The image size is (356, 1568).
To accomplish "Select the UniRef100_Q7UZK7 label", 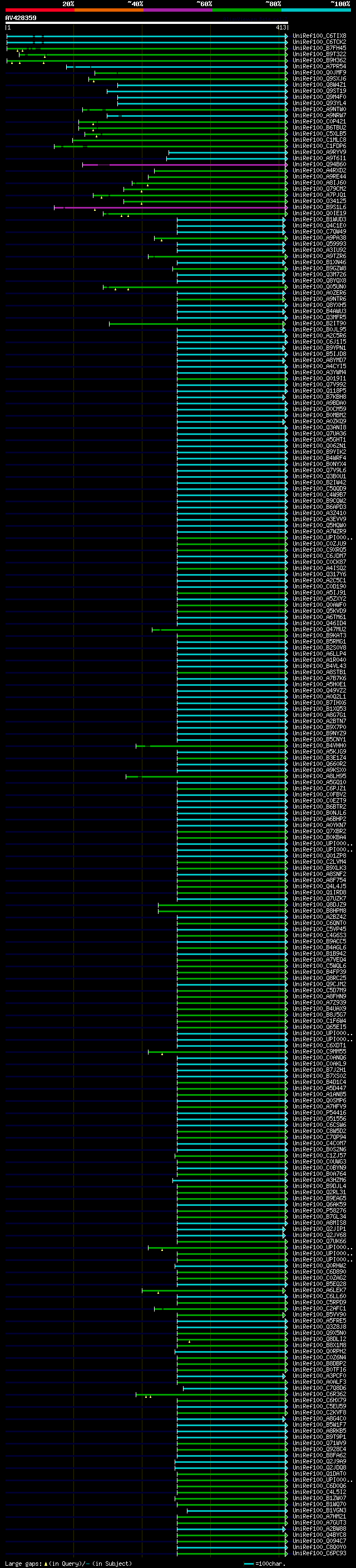I will (x=319, y=898).
